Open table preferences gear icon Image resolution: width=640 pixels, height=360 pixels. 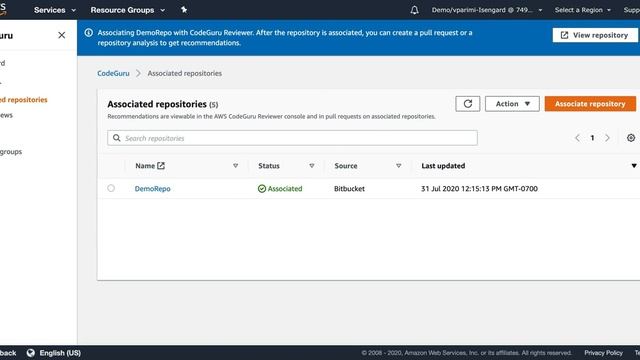(x=631, y=138)
